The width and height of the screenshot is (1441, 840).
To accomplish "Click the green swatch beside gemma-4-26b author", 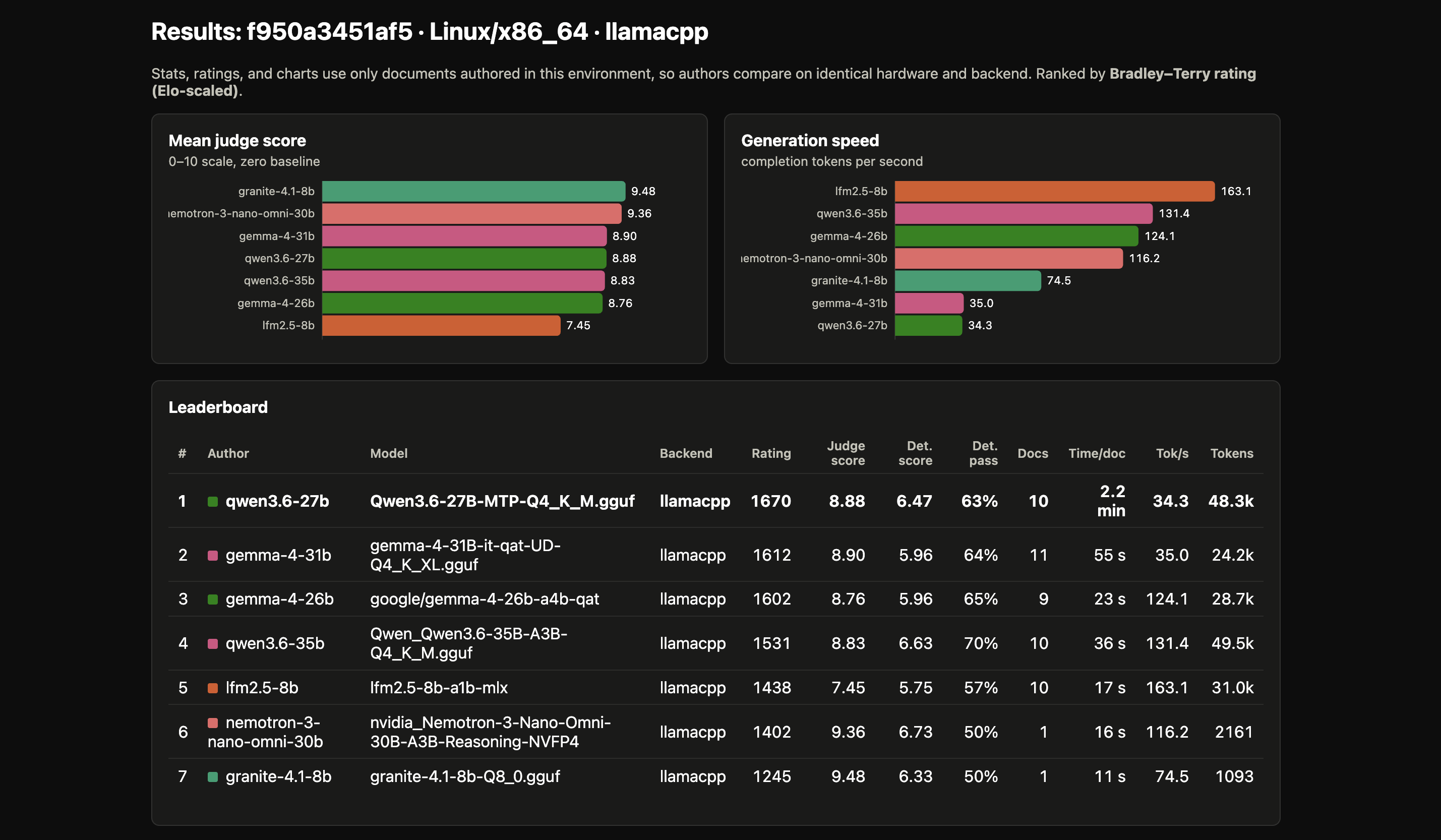I will [213, 599].
